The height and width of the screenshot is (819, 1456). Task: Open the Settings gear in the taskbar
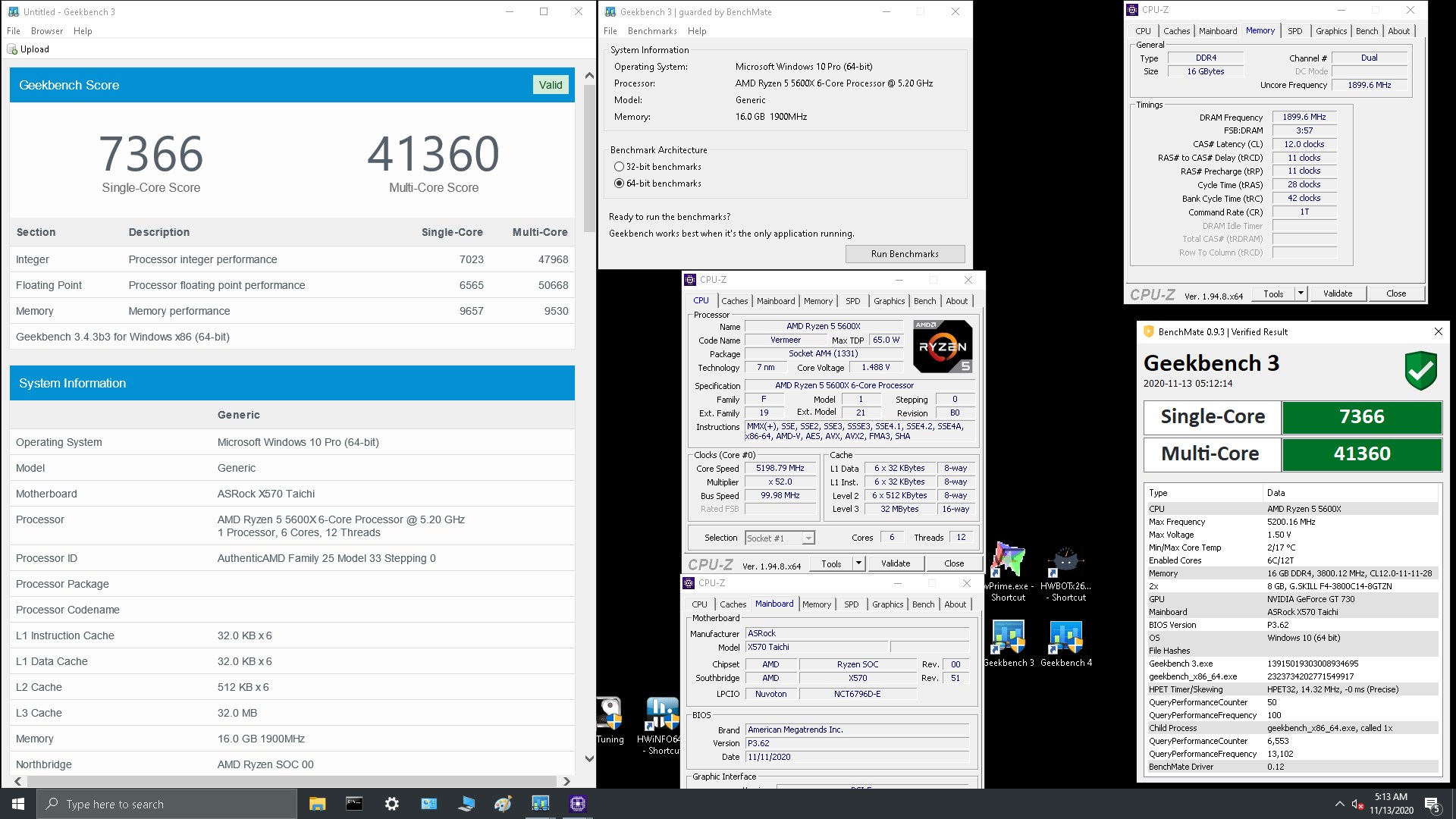391,804
